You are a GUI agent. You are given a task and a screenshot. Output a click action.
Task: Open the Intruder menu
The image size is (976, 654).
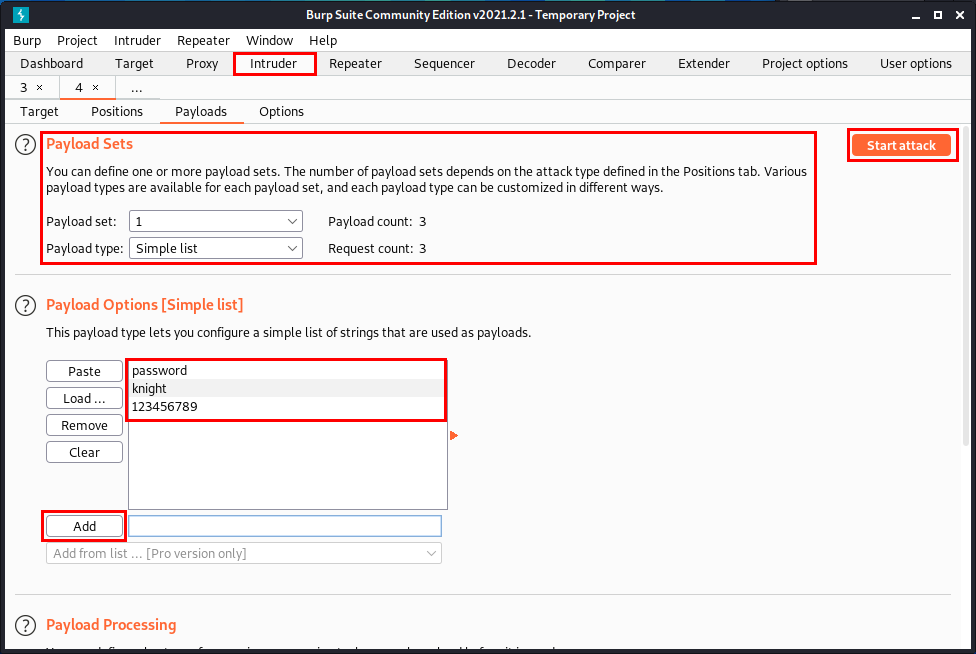[x=137, y=40]
